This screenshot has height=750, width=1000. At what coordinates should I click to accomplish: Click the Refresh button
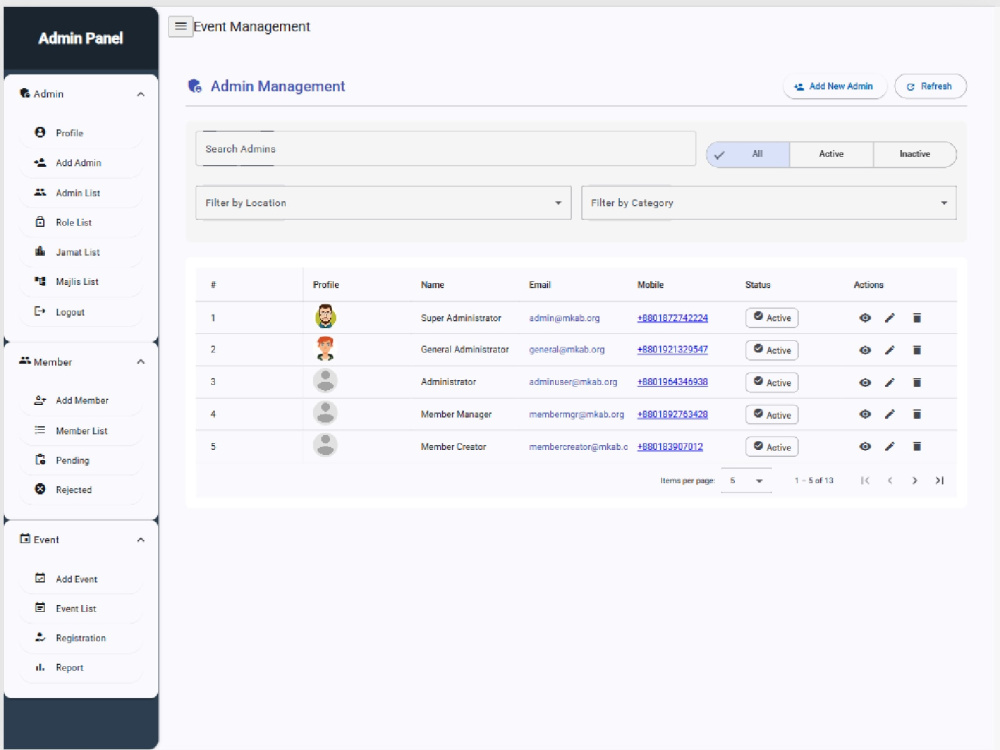point(930,86)
